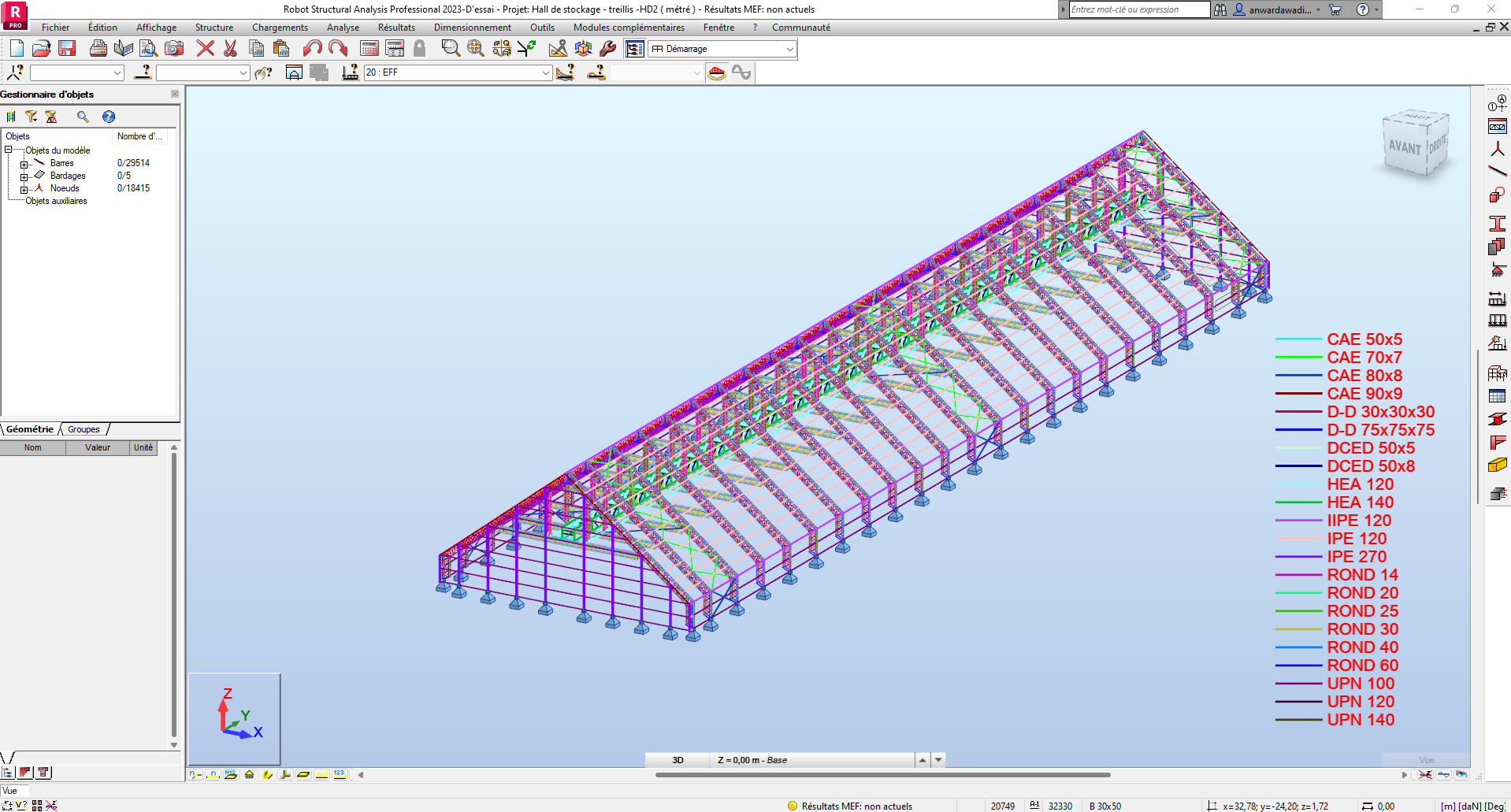
Task: Click the Save project floppy disk icon
Action: point(67,49)
